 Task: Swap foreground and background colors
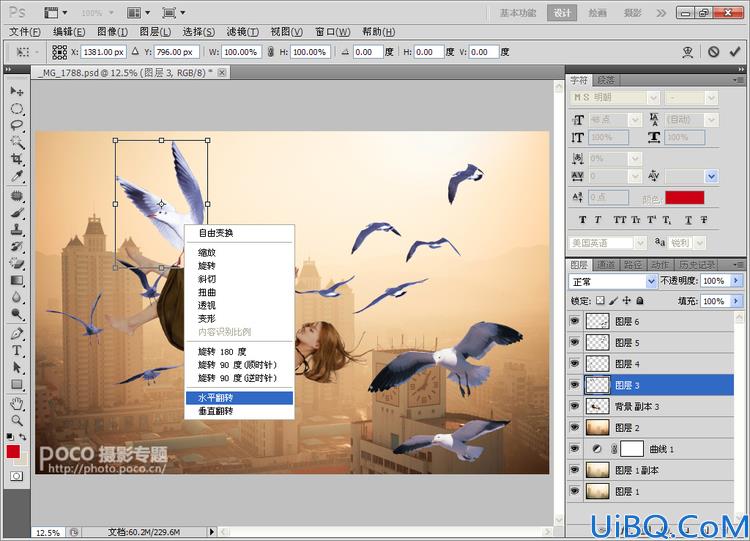click(22, 437)
